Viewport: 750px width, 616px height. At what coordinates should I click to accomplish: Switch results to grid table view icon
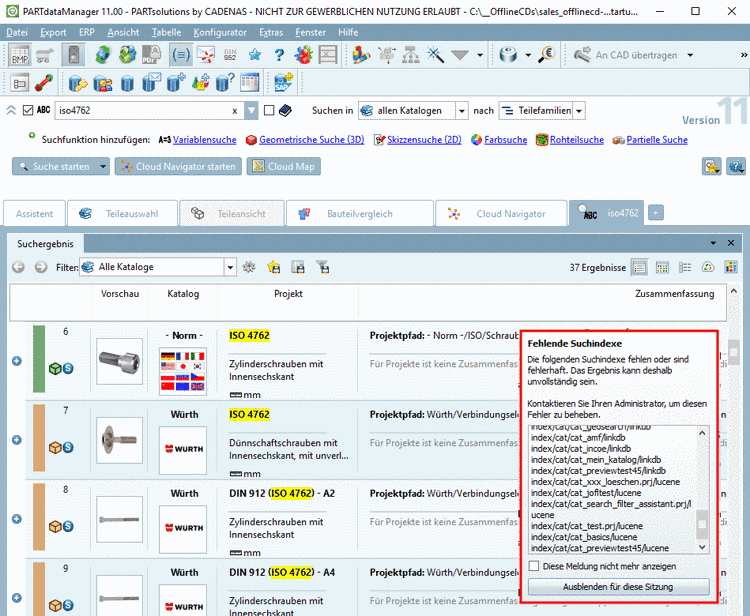pyautogui.click(x=662, y=267)
